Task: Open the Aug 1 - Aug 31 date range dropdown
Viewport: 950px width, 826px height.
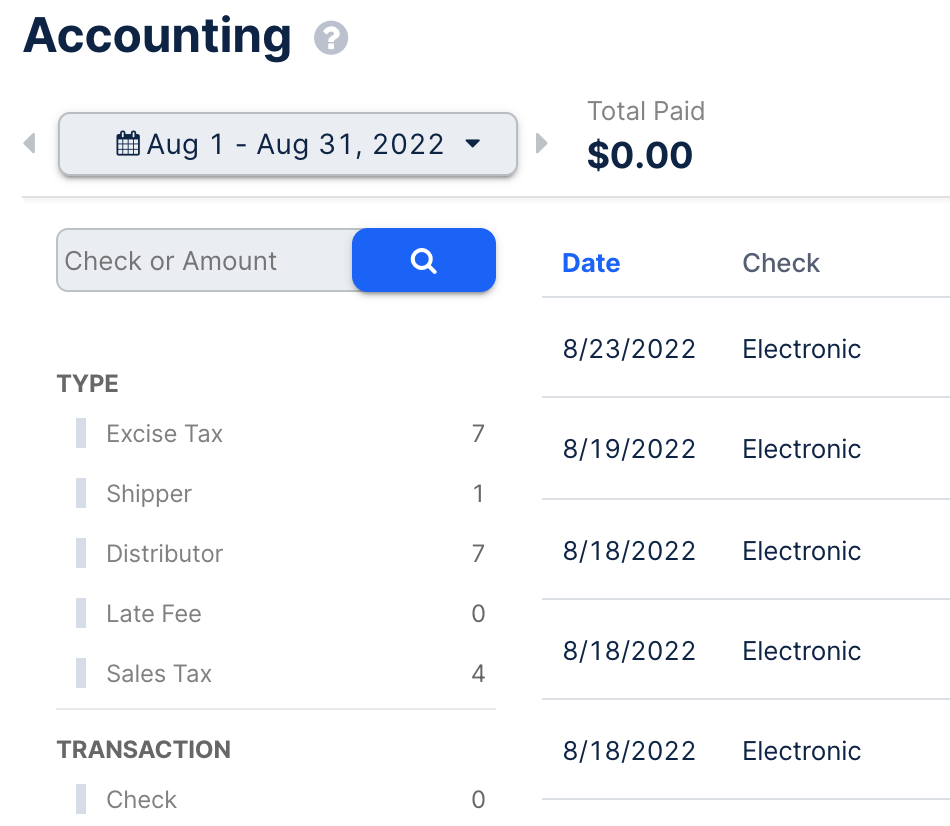Action: point(287,144)
